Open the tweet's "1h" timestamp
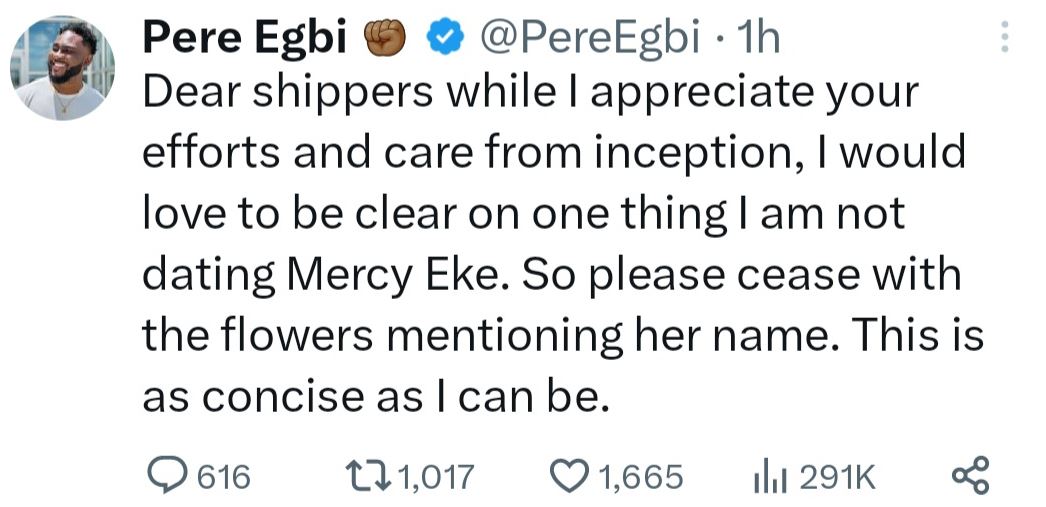Viewport: 1046px width, 507px height. (757, 39)
